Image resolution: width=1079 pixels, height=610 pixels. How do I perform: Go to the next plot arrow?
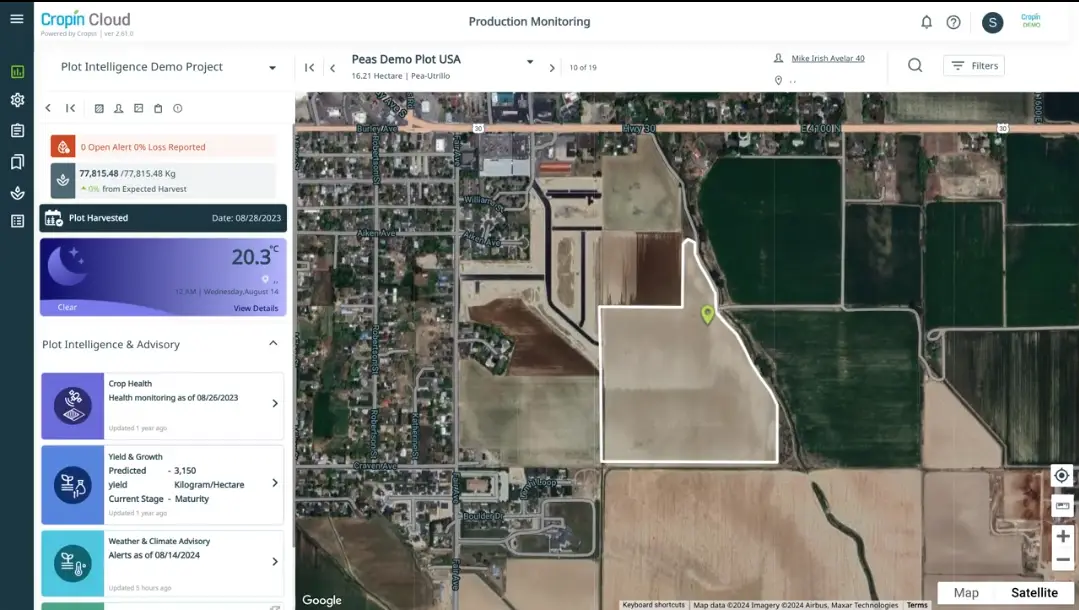tap(552, 68)
